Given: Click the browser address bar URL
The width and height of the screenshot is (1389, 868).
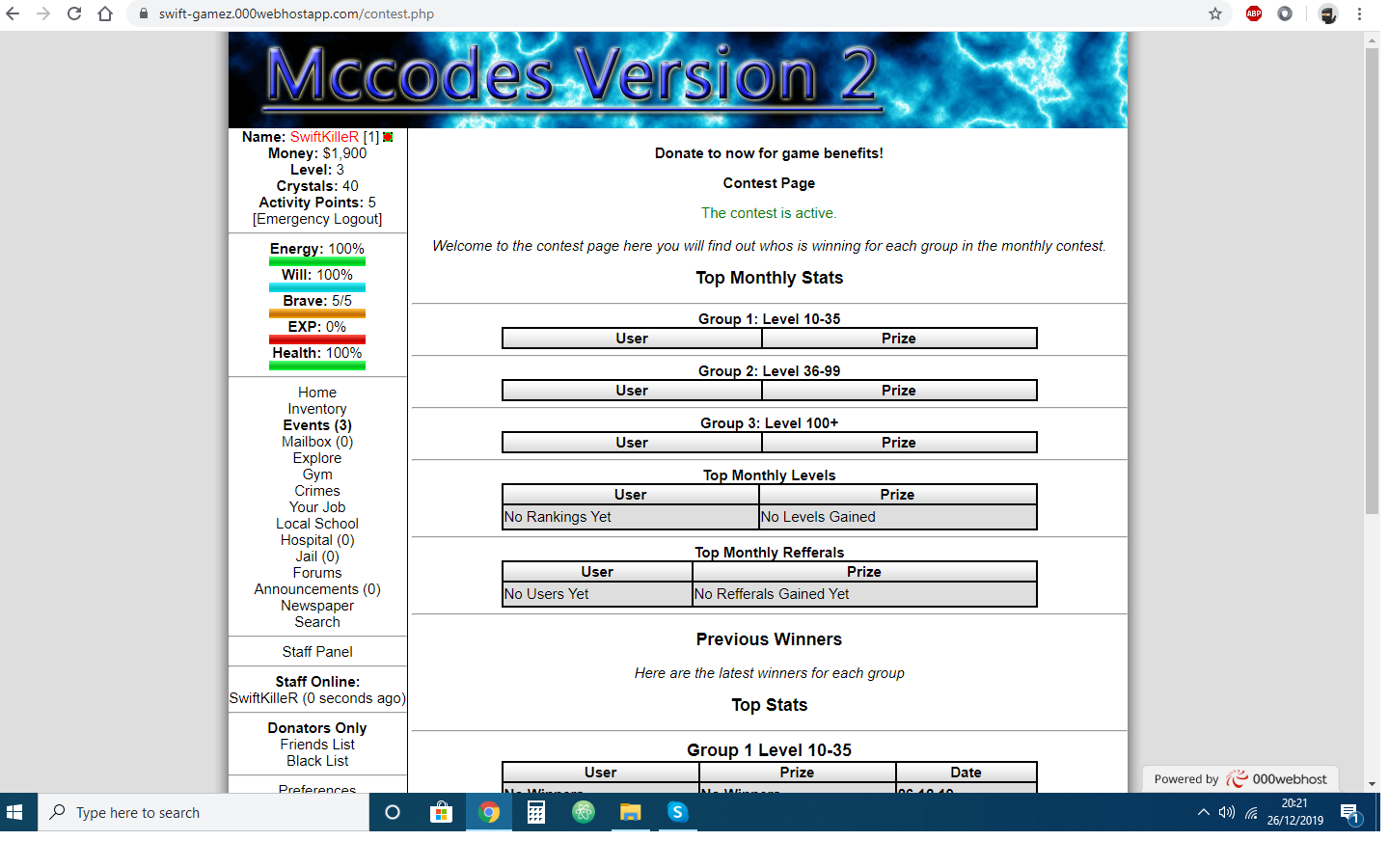Looking at the screenshot, I should [296, 14].
